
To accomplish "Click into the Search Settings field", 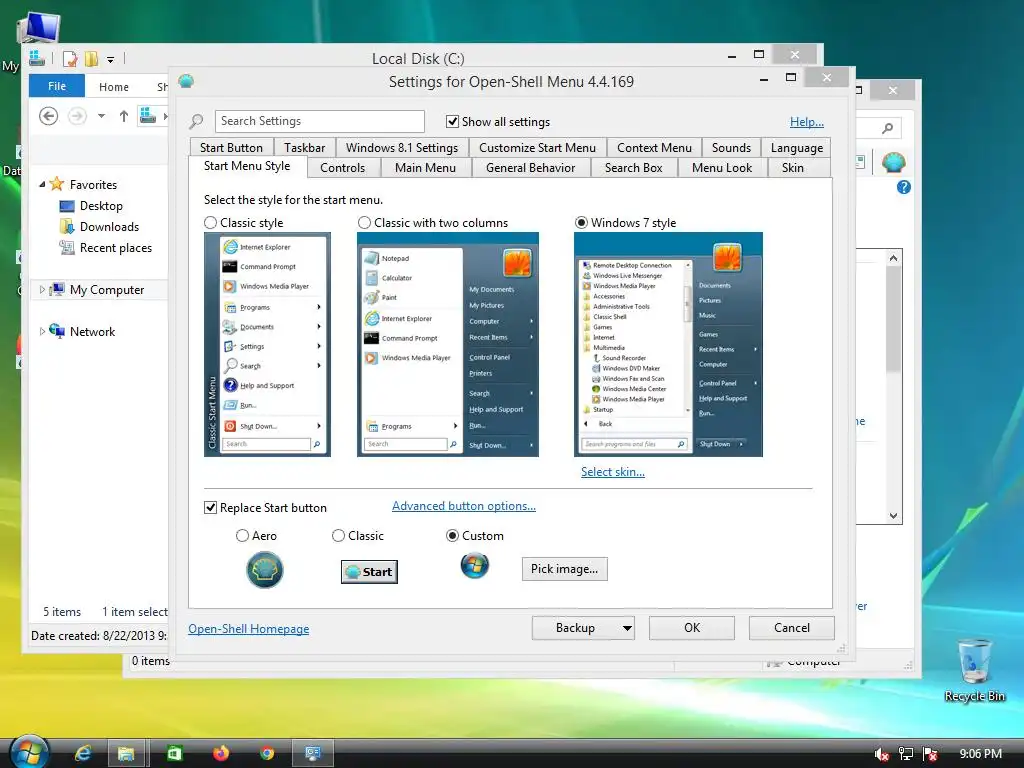I will coord(320,121).
